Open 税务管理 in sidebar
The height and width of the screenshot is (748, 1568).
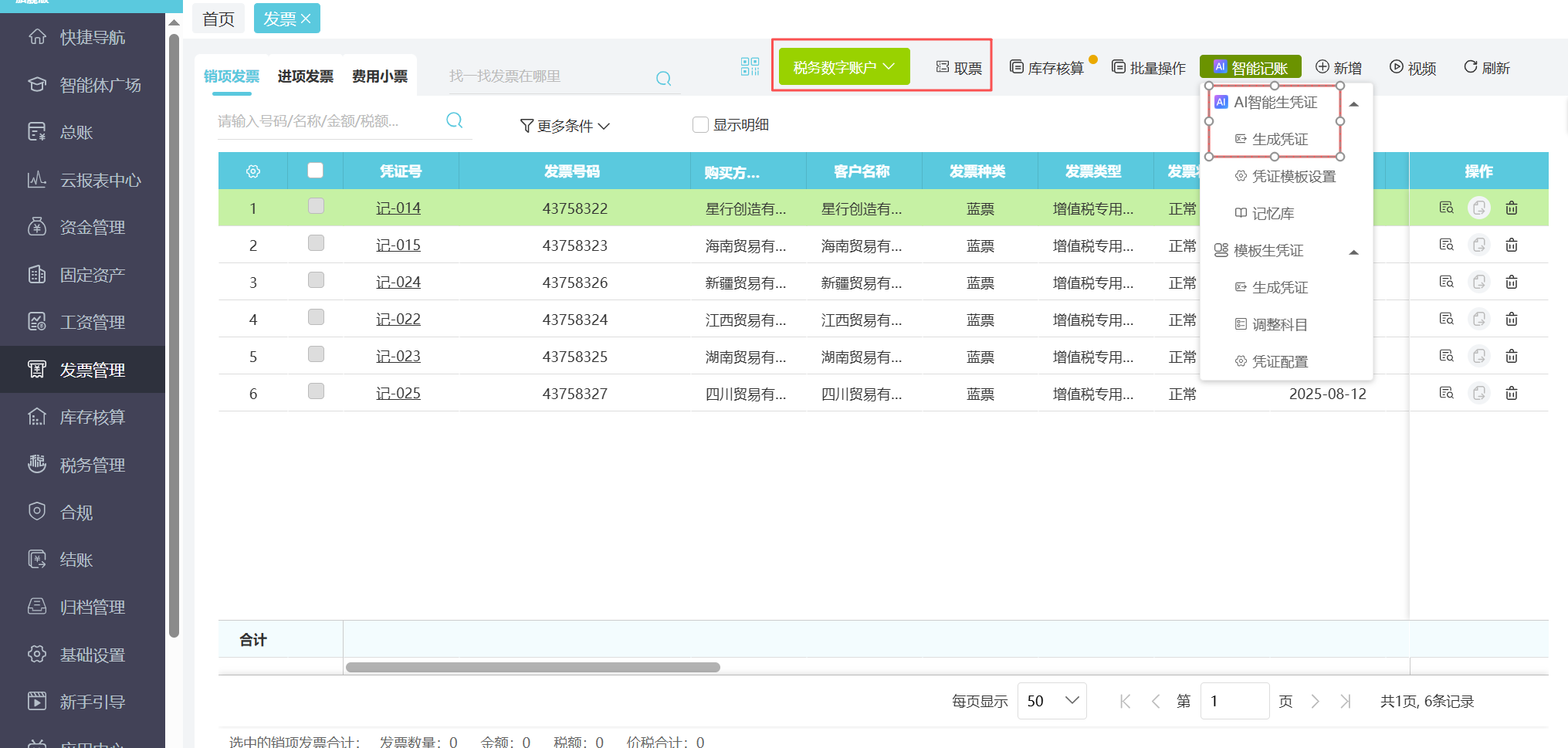pyautogui.click(x=83, y=465)
